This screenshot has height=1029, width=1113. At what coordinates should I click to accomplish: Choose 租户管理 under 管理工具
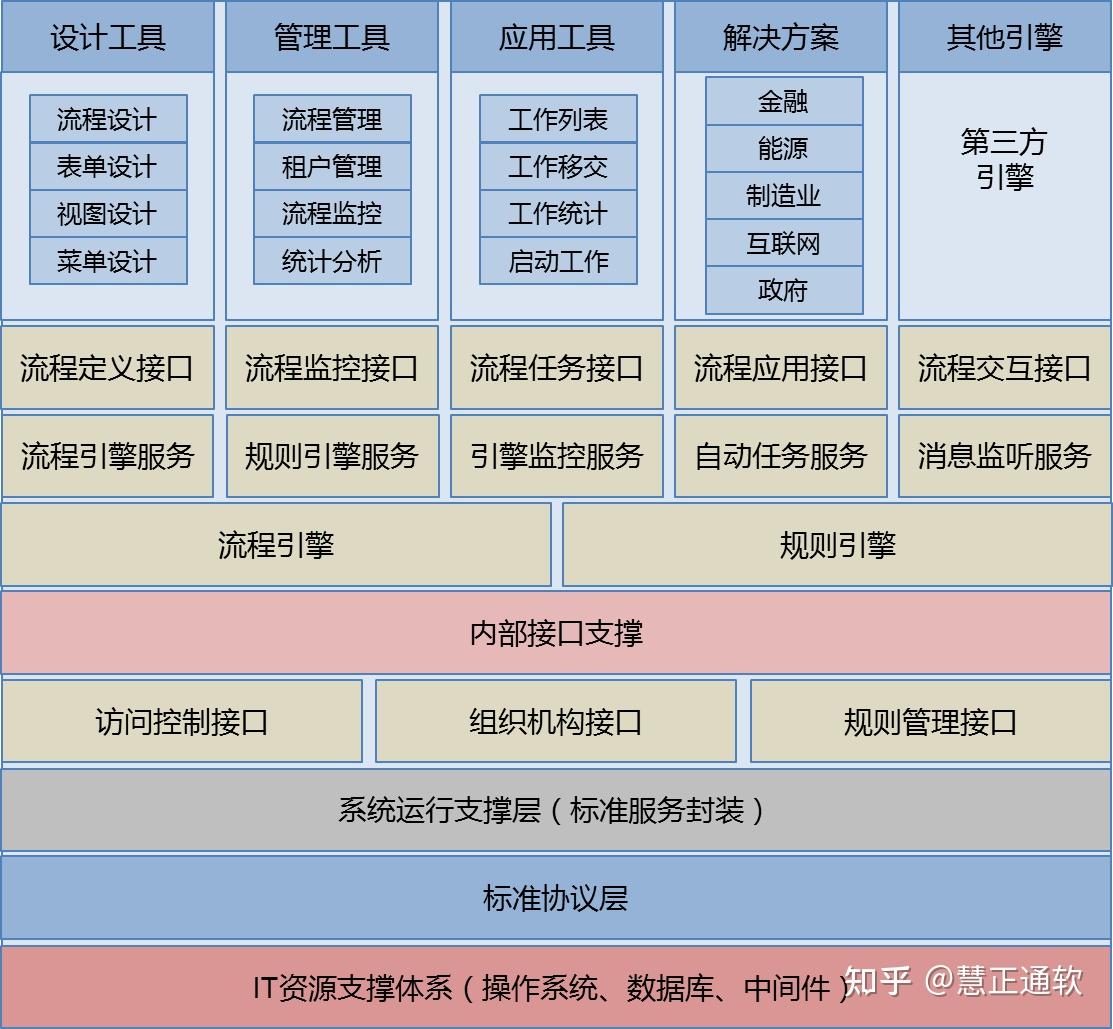[x=332, y=166]
